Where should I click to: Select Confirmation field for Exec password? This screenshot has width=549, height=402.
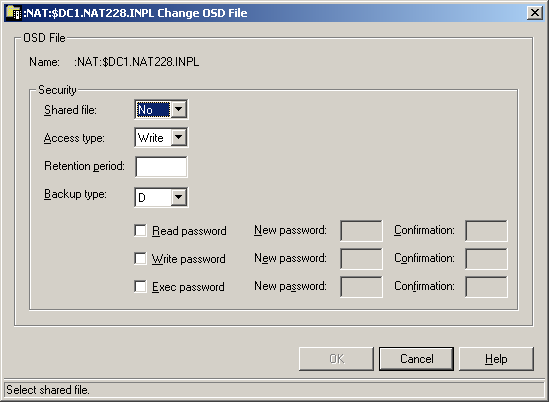click(x=486, y=287)
